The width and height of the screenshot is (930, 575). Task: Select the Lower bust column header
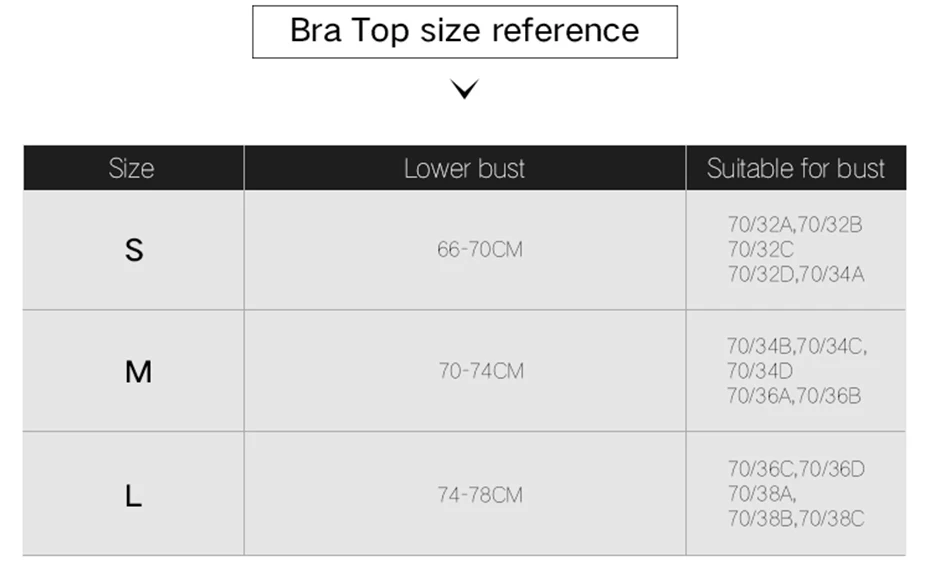[x=464, y=168]
